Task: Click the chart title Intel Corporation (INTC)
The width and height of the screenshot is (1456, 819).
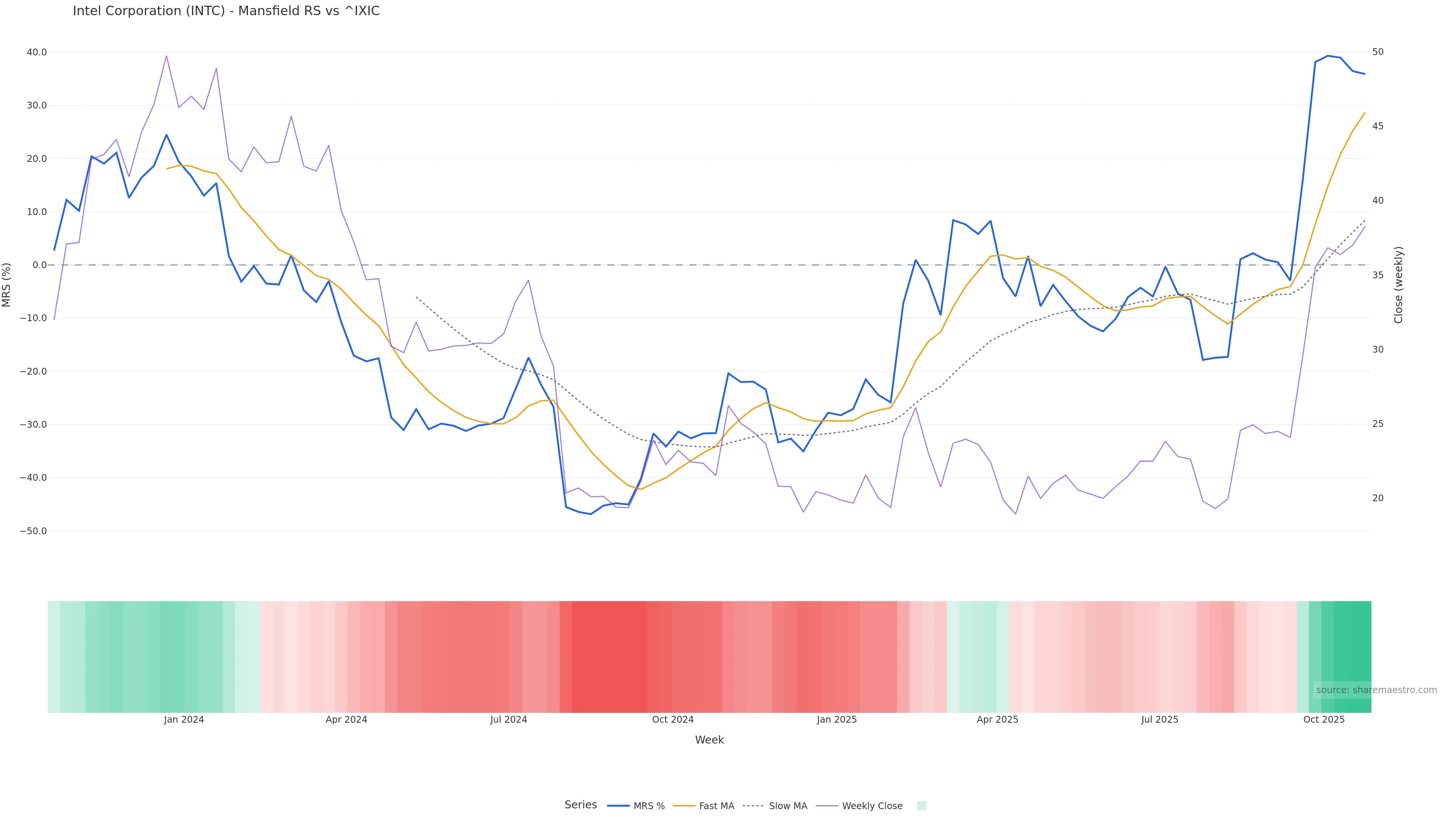Action: point(226,11)
